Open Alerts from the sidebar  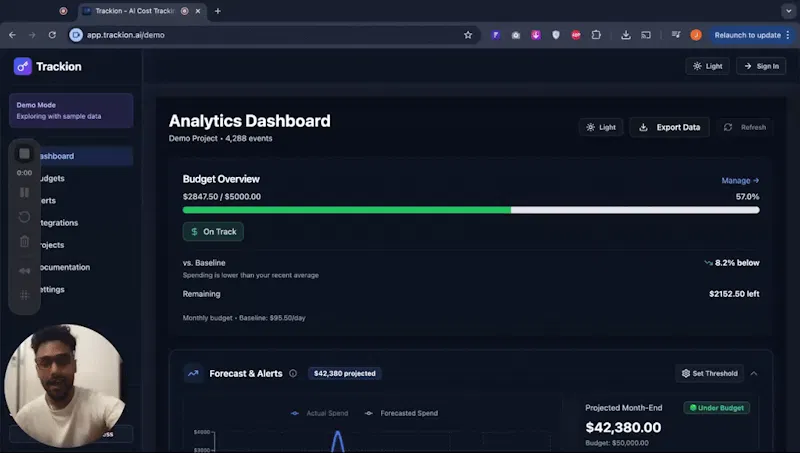(71, 200)
